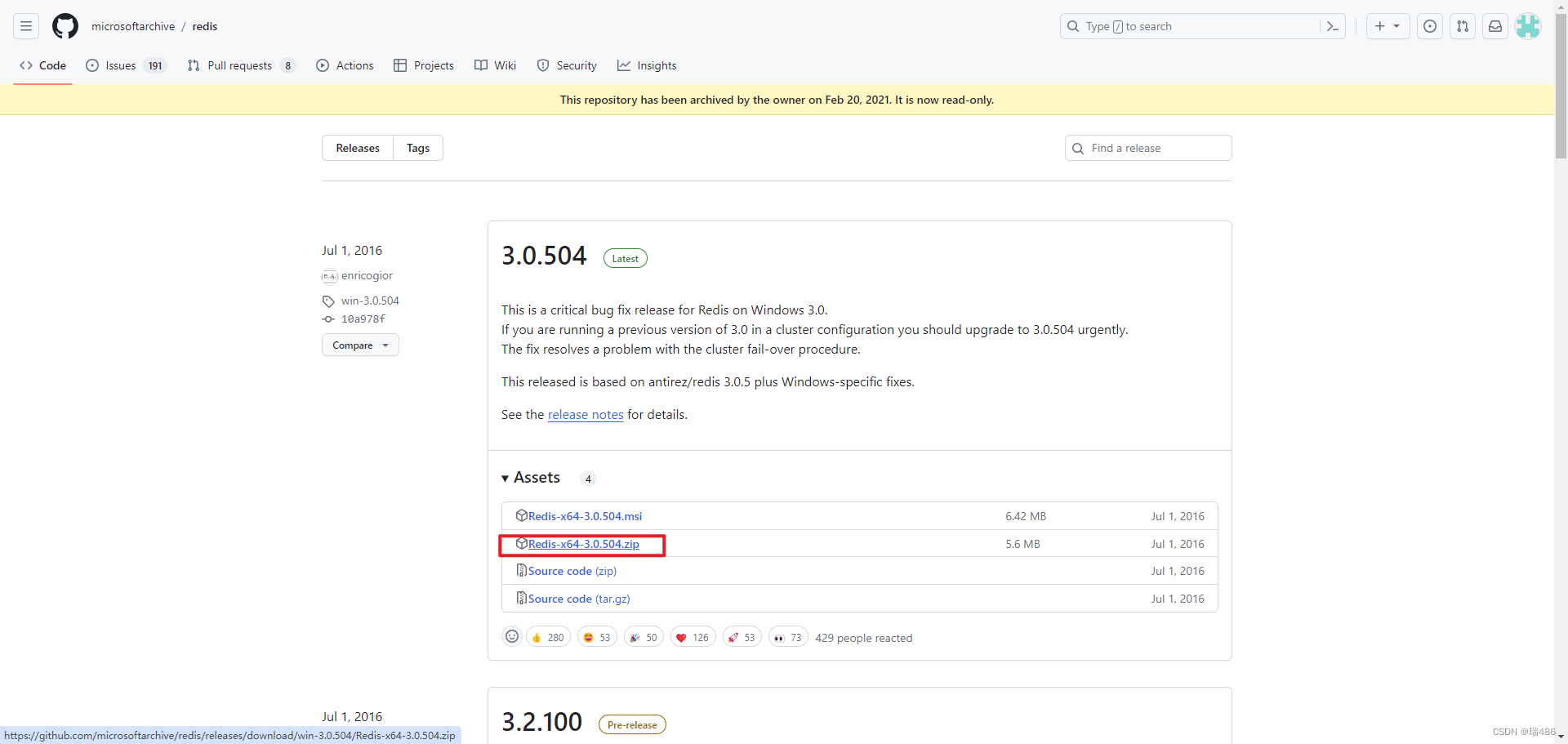
Task: Open the Wiki tab
Action: [496, 65]
